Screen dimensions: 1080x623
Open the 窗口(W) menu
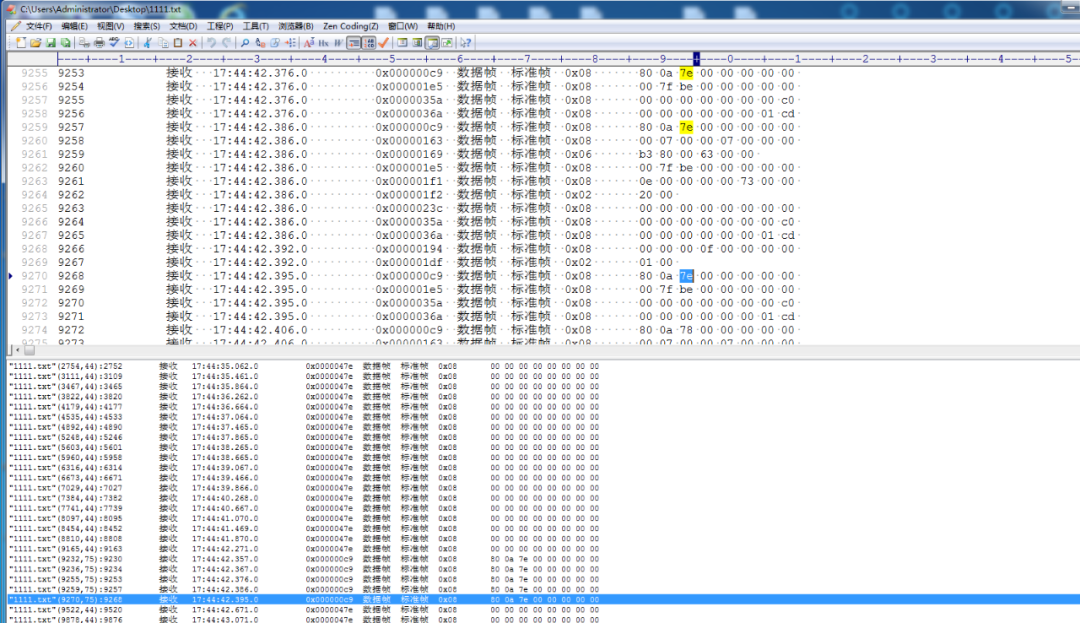[403, 26]
